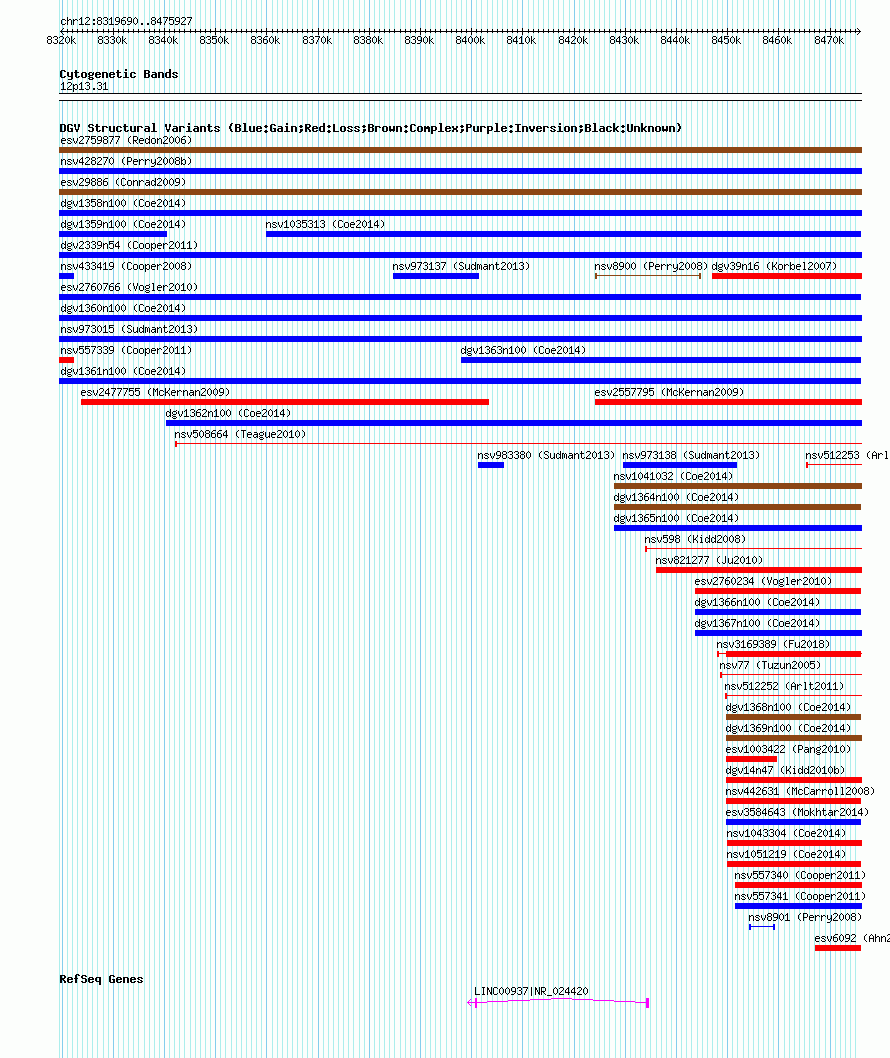Click nsv8901 (Perry2008) label
This screenshot has width=890, height=1058.
point(805,916)
